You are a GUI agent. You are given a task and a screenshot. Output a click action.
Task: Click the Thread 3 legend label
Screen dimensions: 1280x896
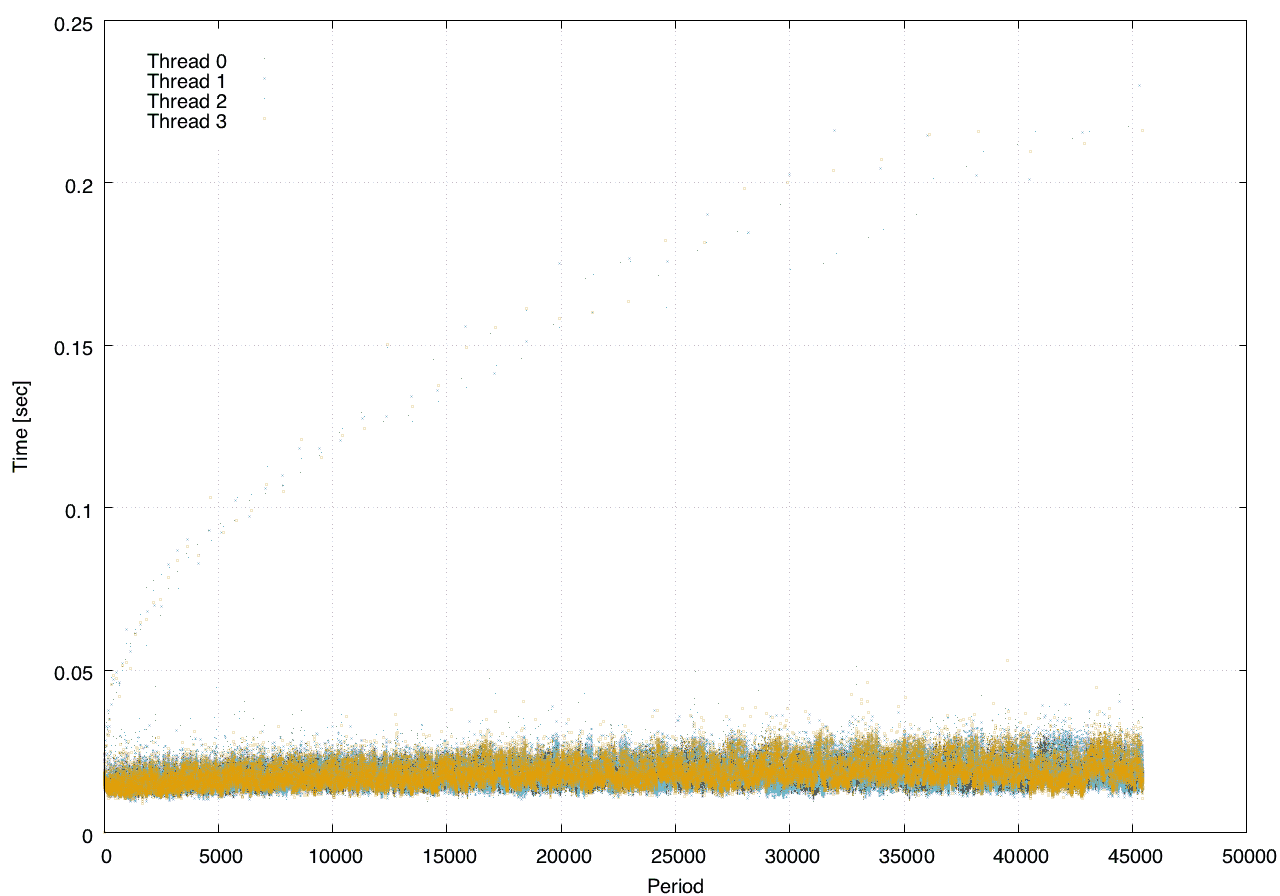tap(187, 122)
